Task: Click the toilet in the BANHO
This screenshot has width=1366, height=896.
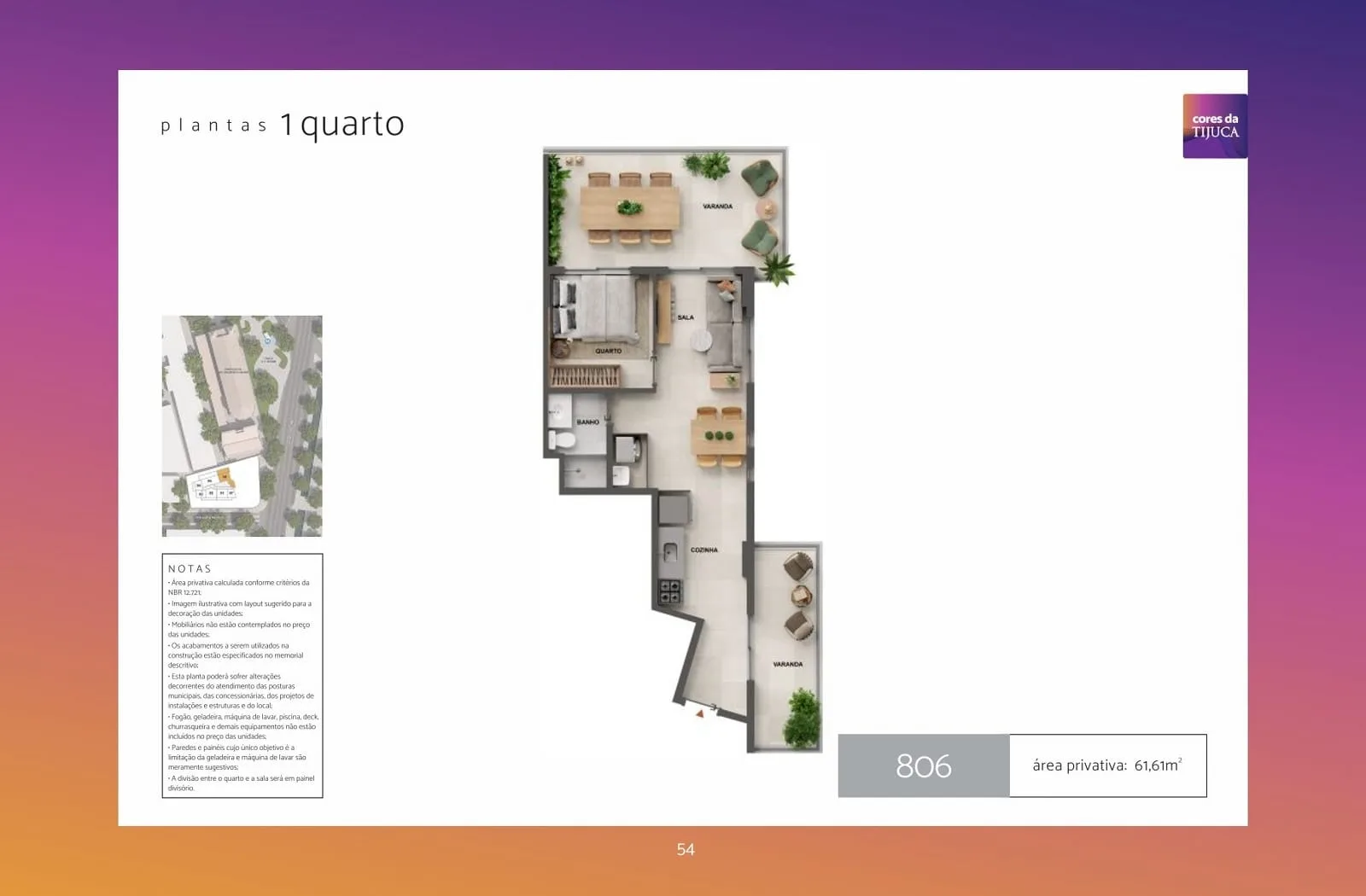Action: tap(563, 440)
